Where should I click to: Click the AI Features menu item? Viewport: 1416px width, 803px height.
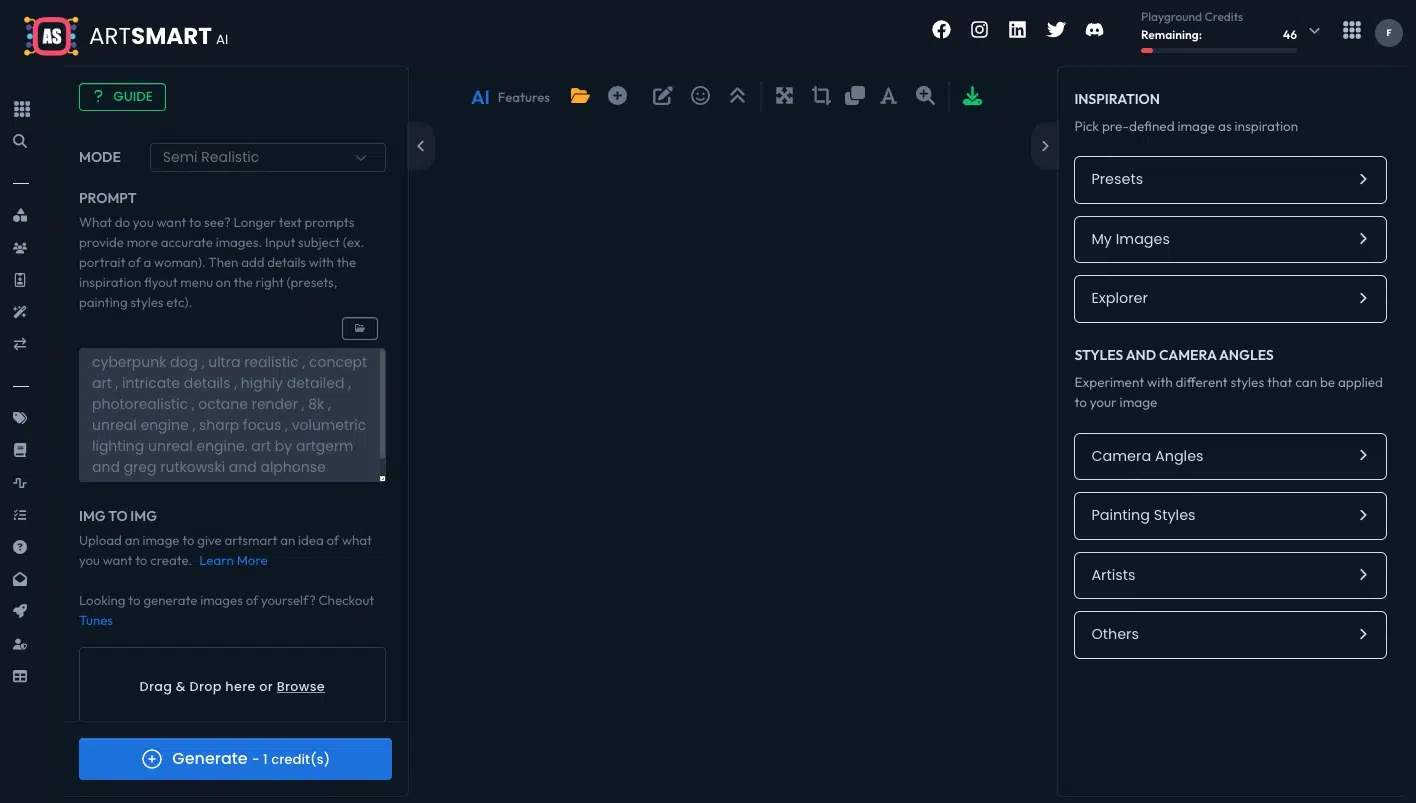(x=510, y=96)
